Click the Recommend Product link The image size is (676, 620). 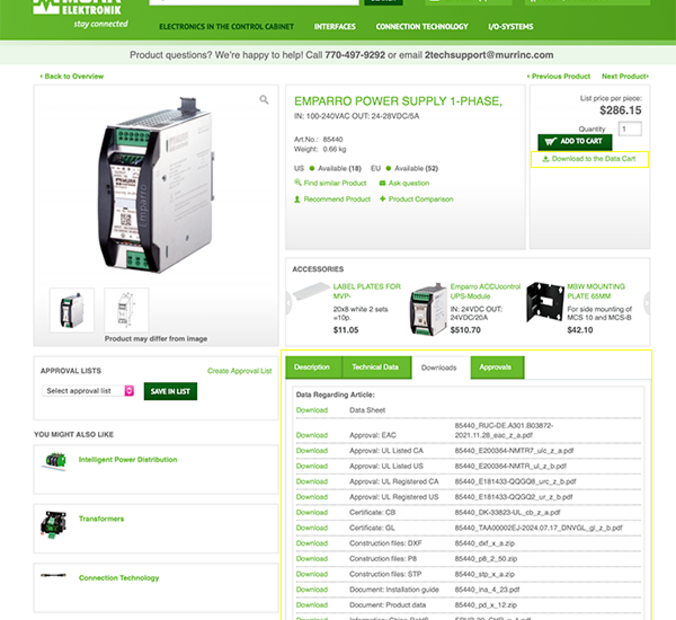click(337, 199)
